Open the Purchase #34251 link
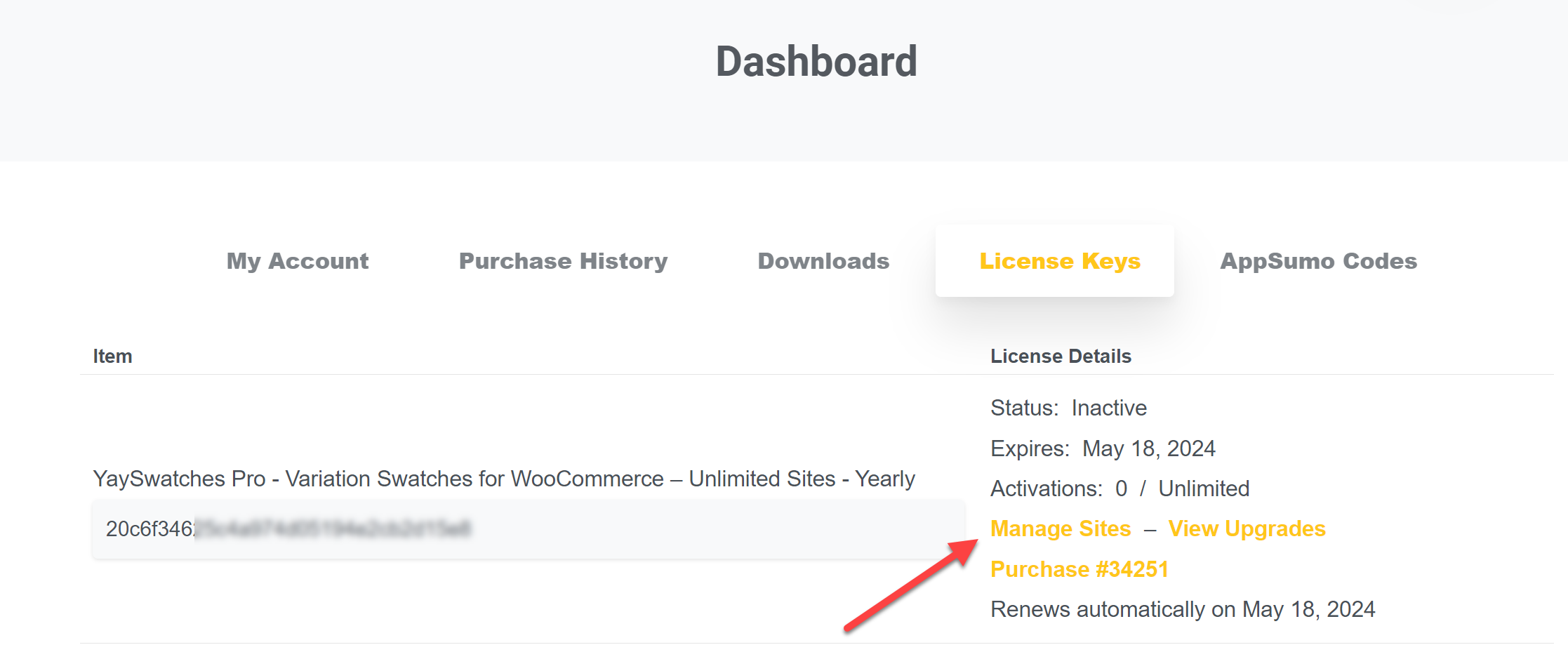The width and height of the screenshot is (1568, 652). click(1079, 569)
